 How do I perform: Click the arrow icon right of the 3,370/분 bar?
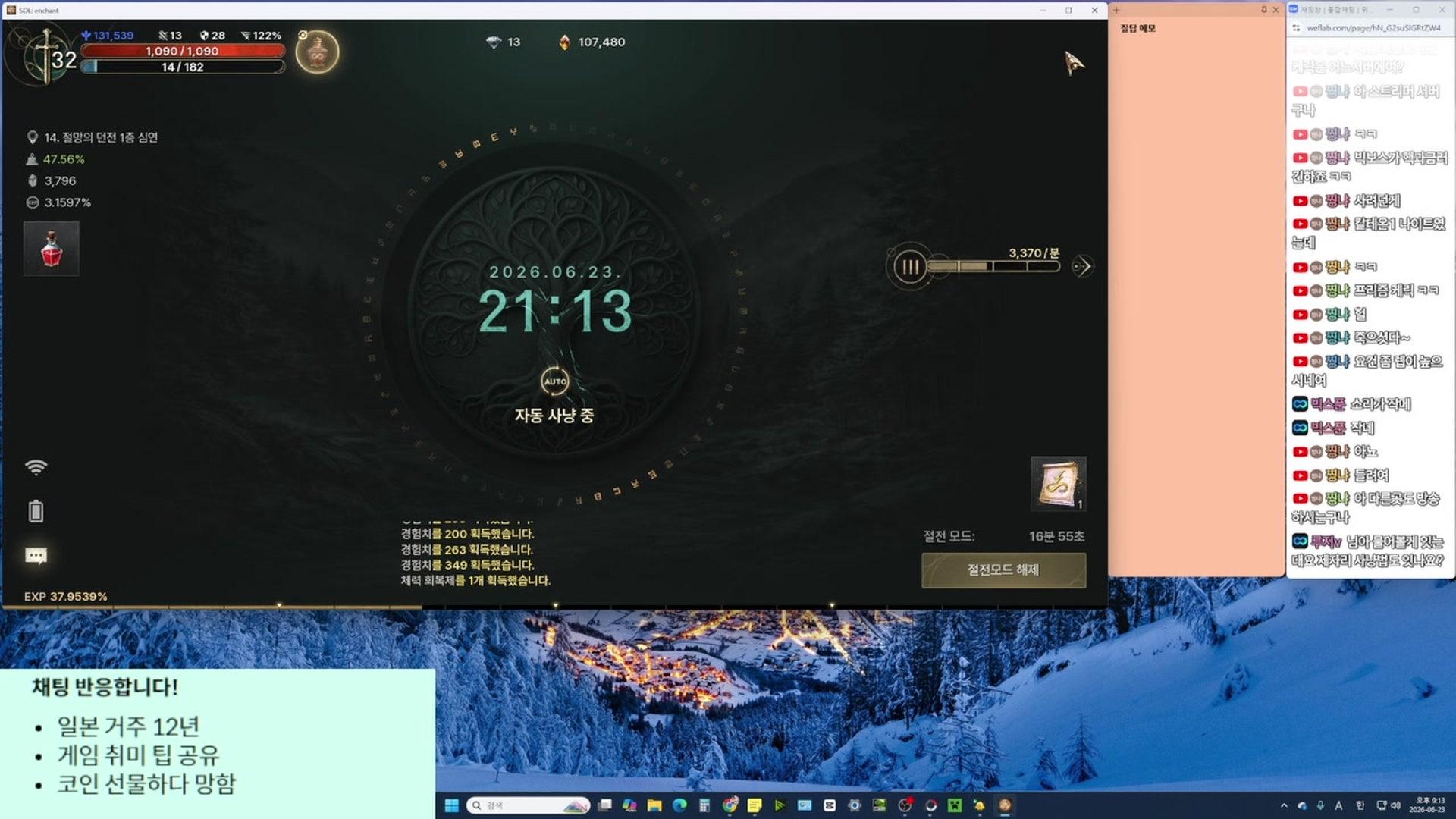(x=1082, y=266)
